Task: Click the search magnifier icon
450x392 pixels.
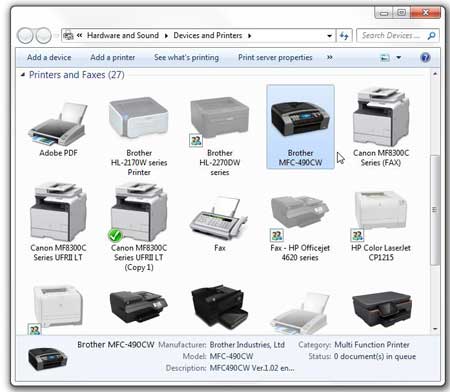Action: point(431,35)
